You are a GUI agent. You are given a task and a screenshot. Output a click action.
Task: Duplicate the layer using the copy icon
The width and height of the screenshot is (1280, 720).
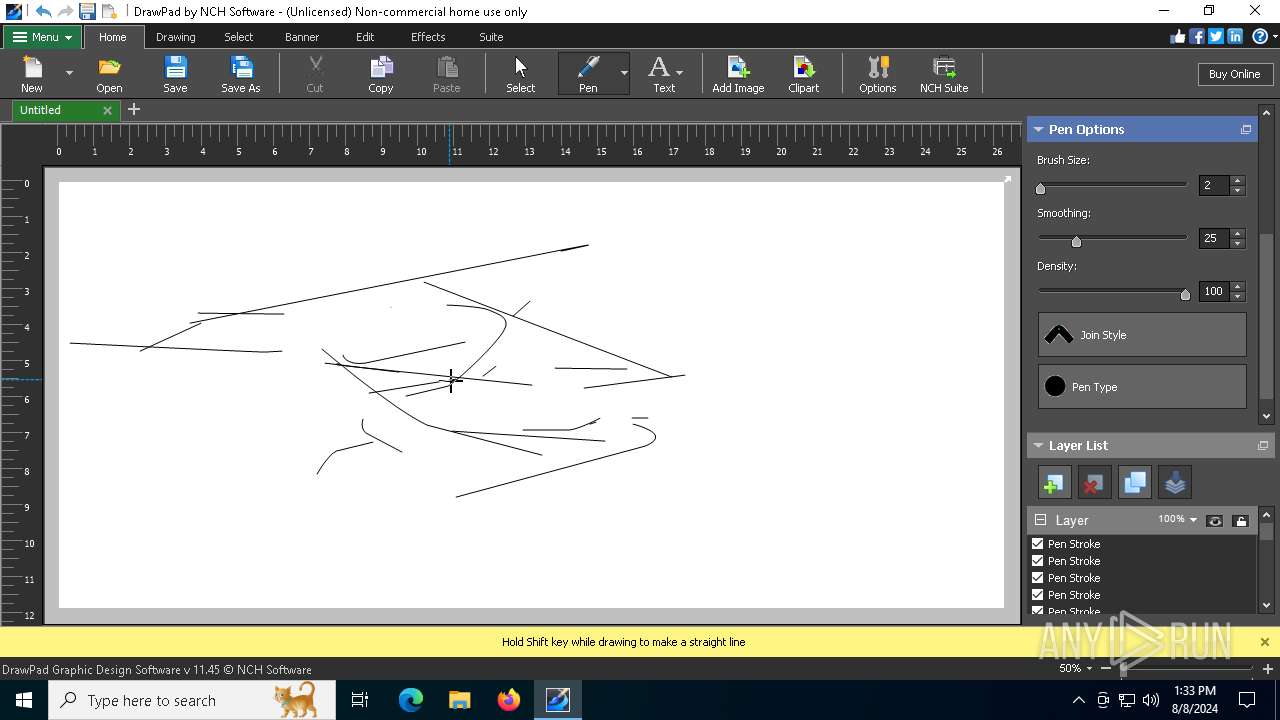1135,482
